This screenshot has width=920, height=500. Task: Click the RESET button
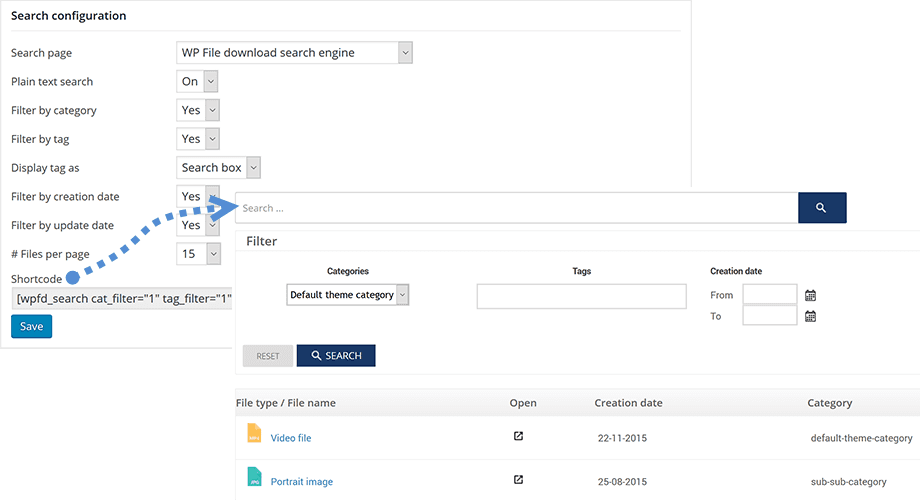[268, 356]
